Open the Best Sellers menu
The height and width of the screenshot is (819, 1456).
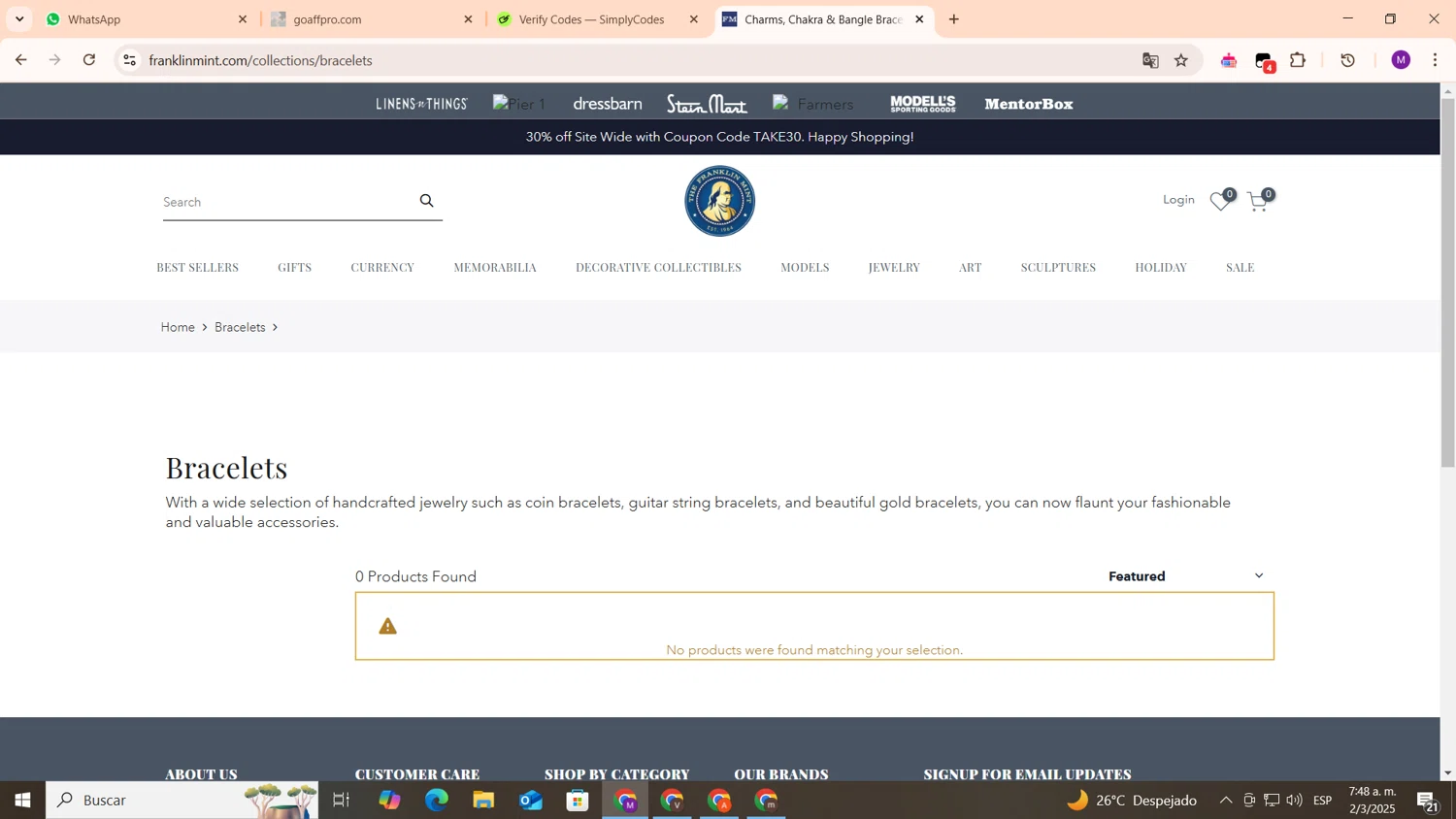pyautogui.click(x=197, y=268)
